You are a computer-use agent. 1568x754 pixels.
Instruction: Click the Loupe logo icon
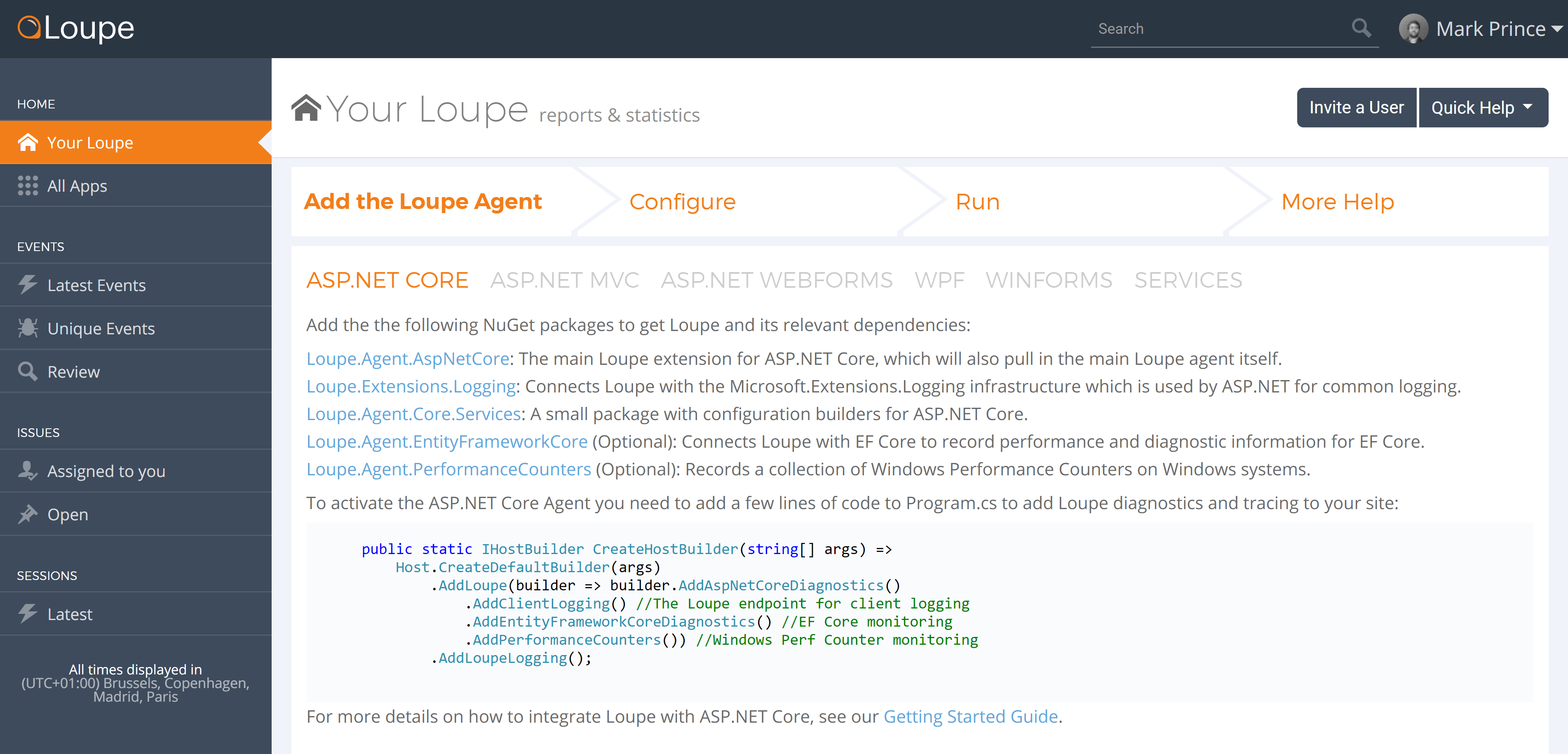[x=28, y=28]
